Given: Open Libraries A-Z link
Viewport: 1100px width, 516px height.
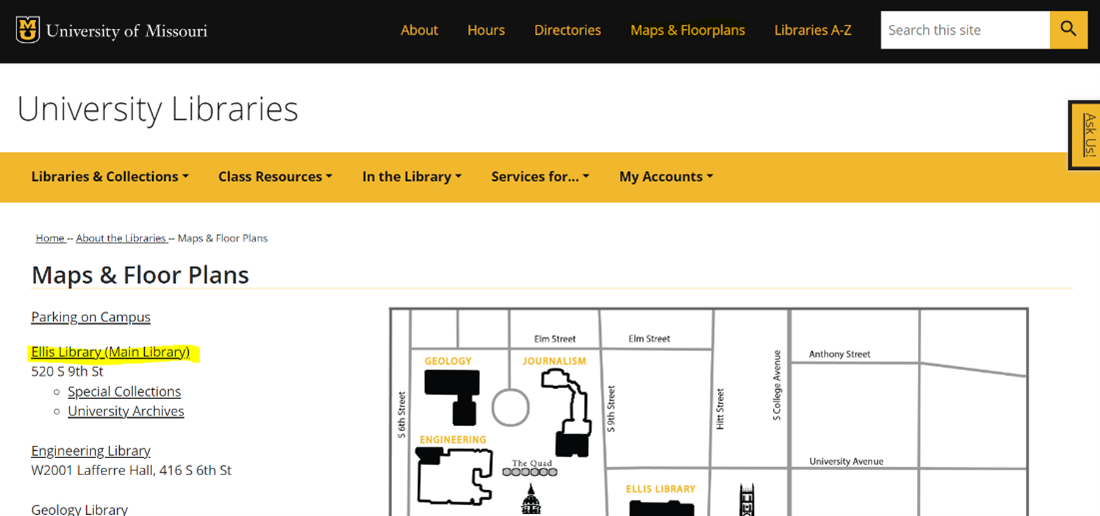Looking at the screenshot, I should tap(812, 30).
